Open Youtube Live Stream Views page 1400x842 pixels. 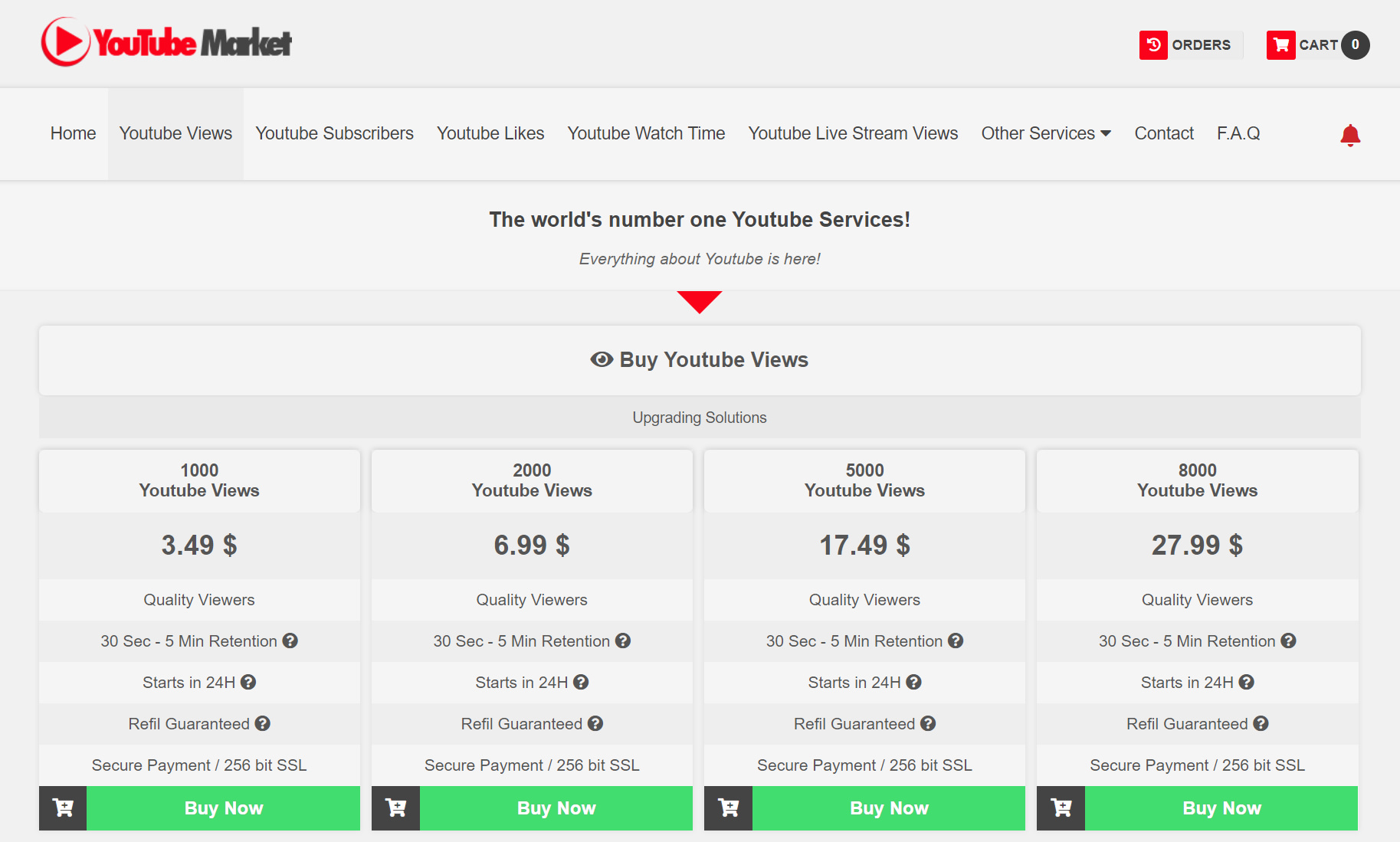tap(853, 133)
